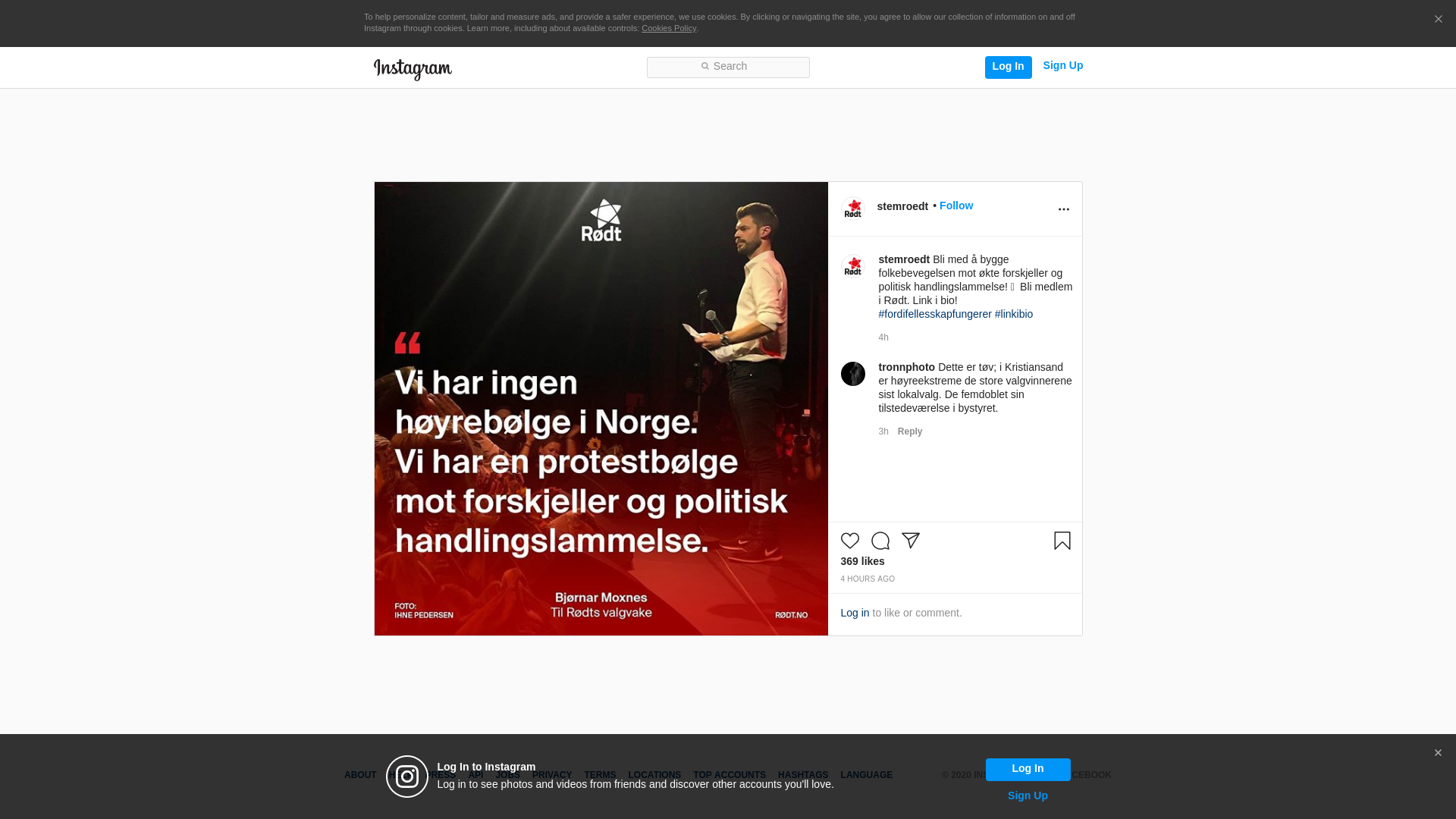The height and width of the screenshot is (819, 1456).
Task: Open the Cookies Policy link
Action: [x=669, y=29]
